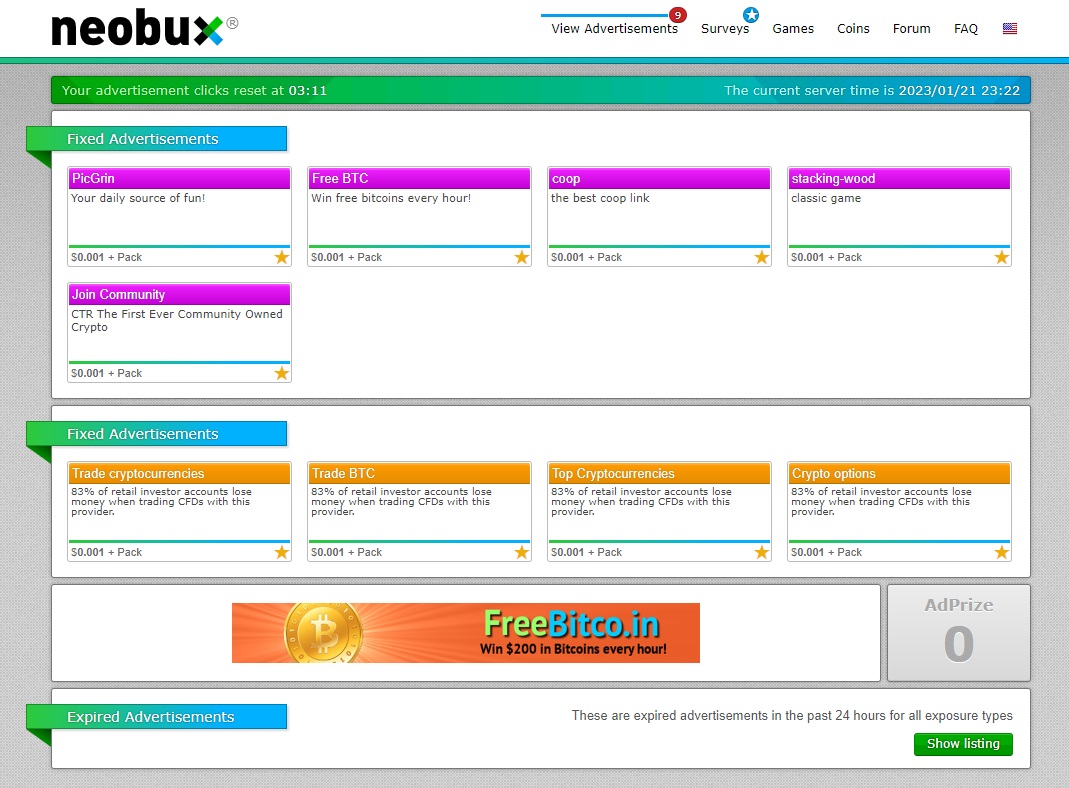Open the Coins page
This screenshot has height=788, width=1069.
[x=853, y=29]
